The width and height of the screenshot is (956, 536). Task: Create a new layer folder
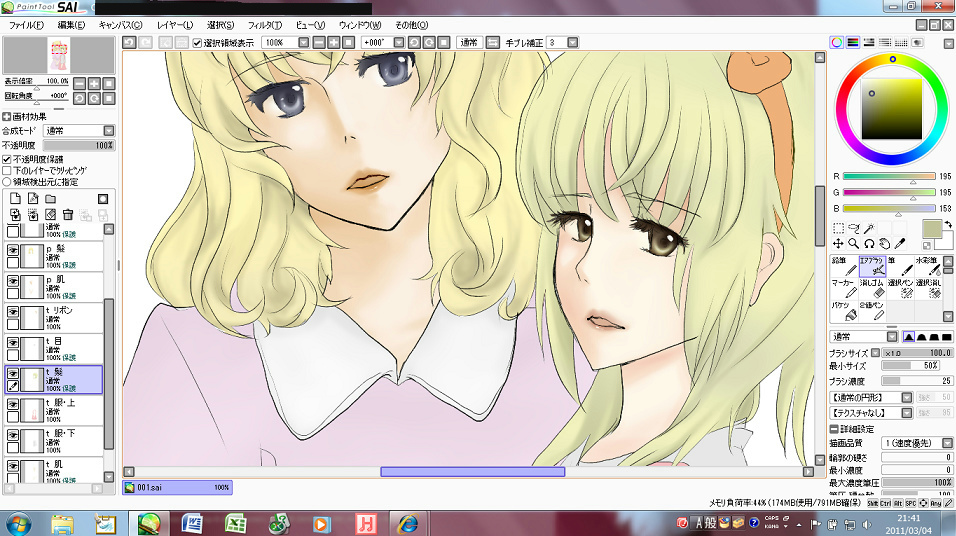pos(51,199)
